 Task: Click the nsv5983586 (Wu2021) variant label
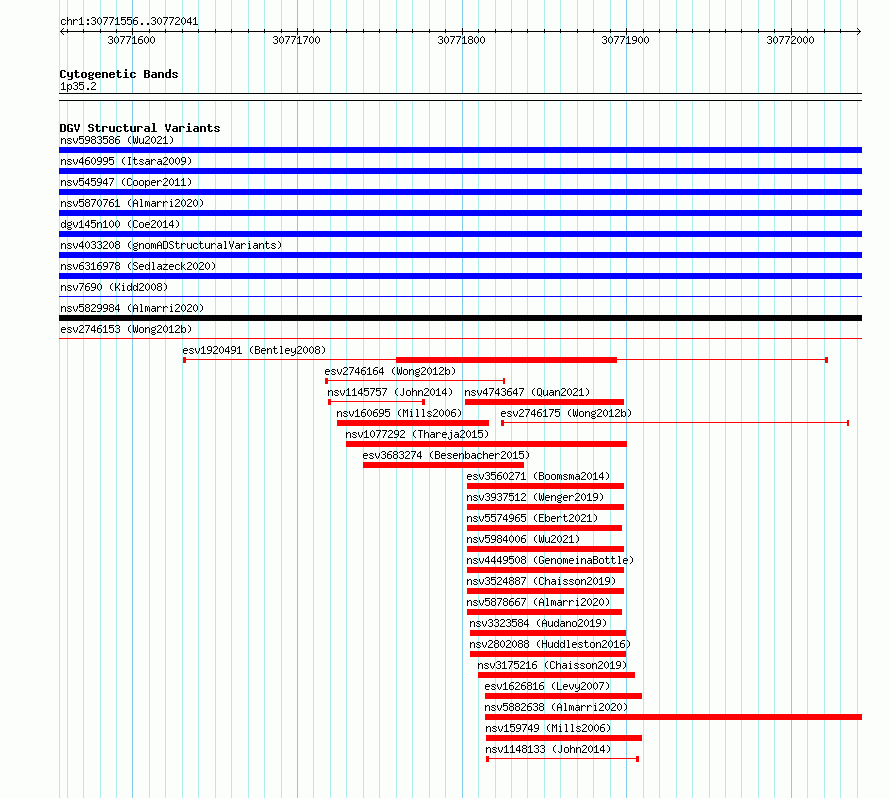point(117,140)
